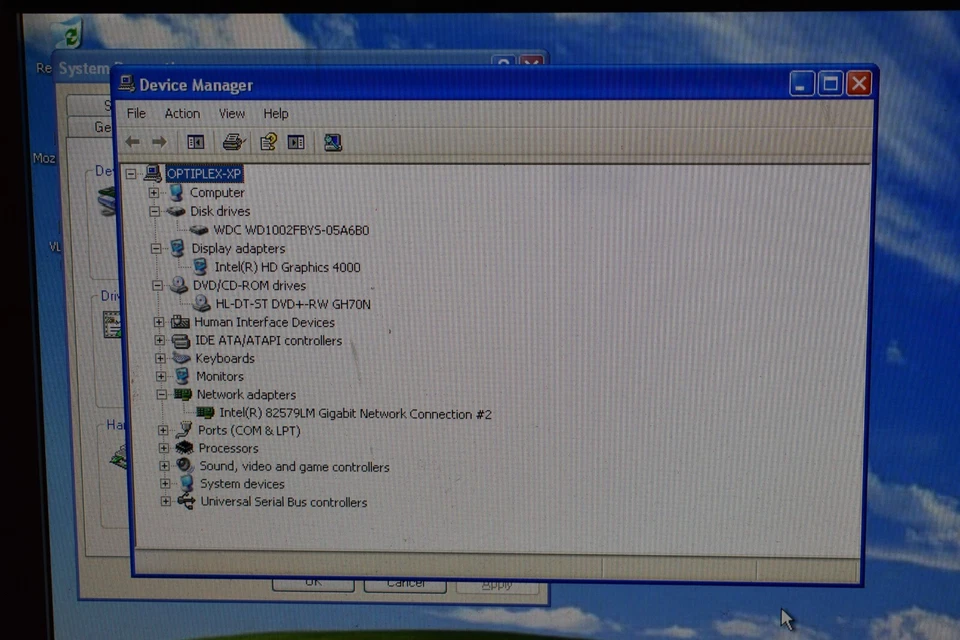960x640 pixels.
Task: Open Help documentation via the toolbar icon
Action: [268, 141]
